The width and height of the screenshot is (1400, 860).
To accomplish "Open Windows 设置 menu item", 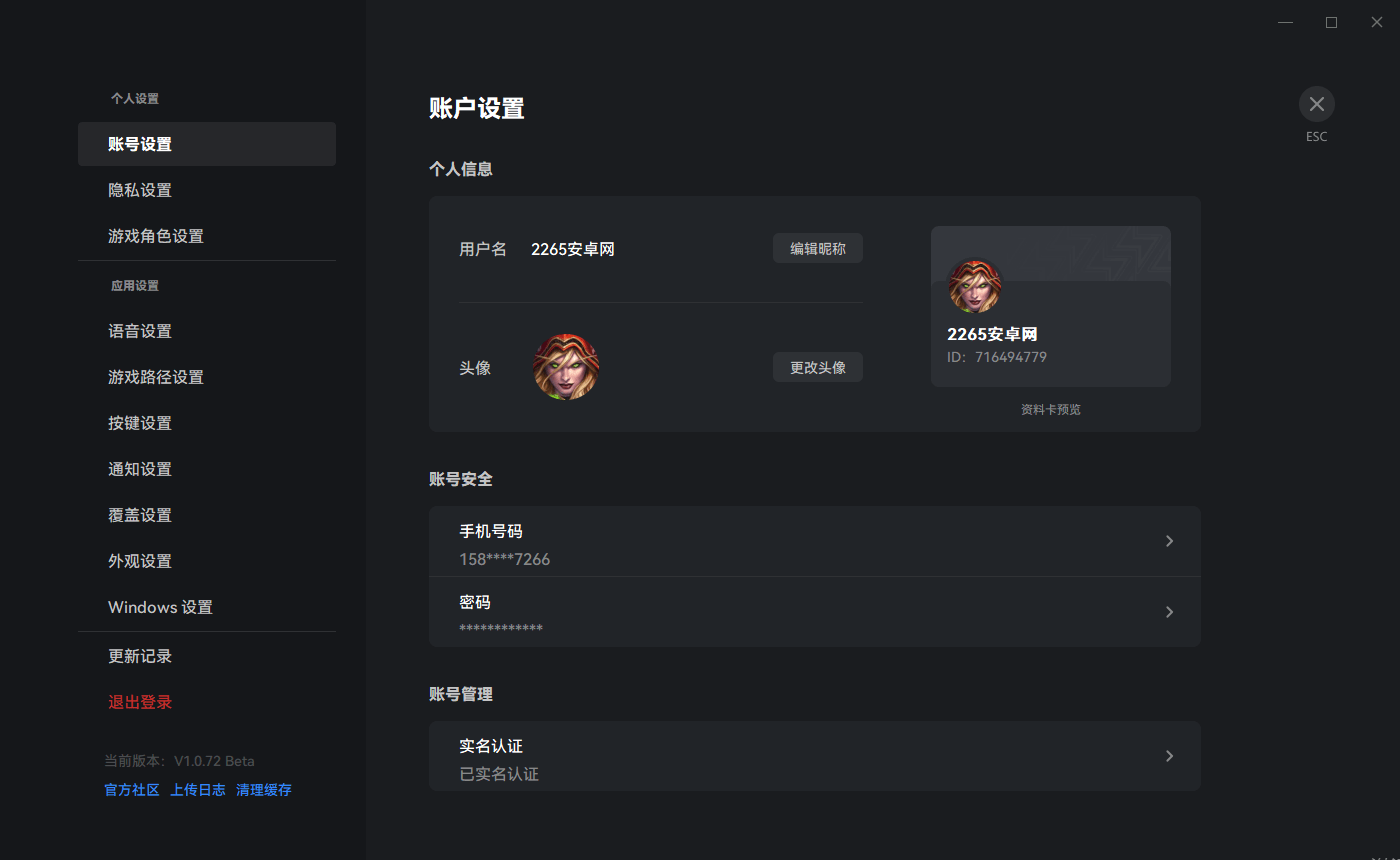I will pyautogui.click(x=160, y=607).
